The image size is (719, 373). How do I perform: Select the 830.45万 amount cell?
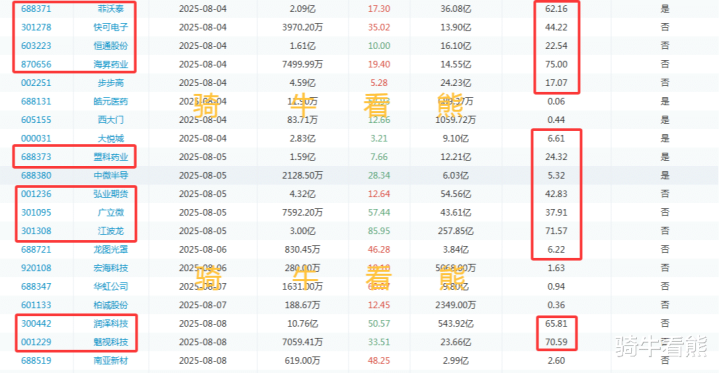pos(302,250)
